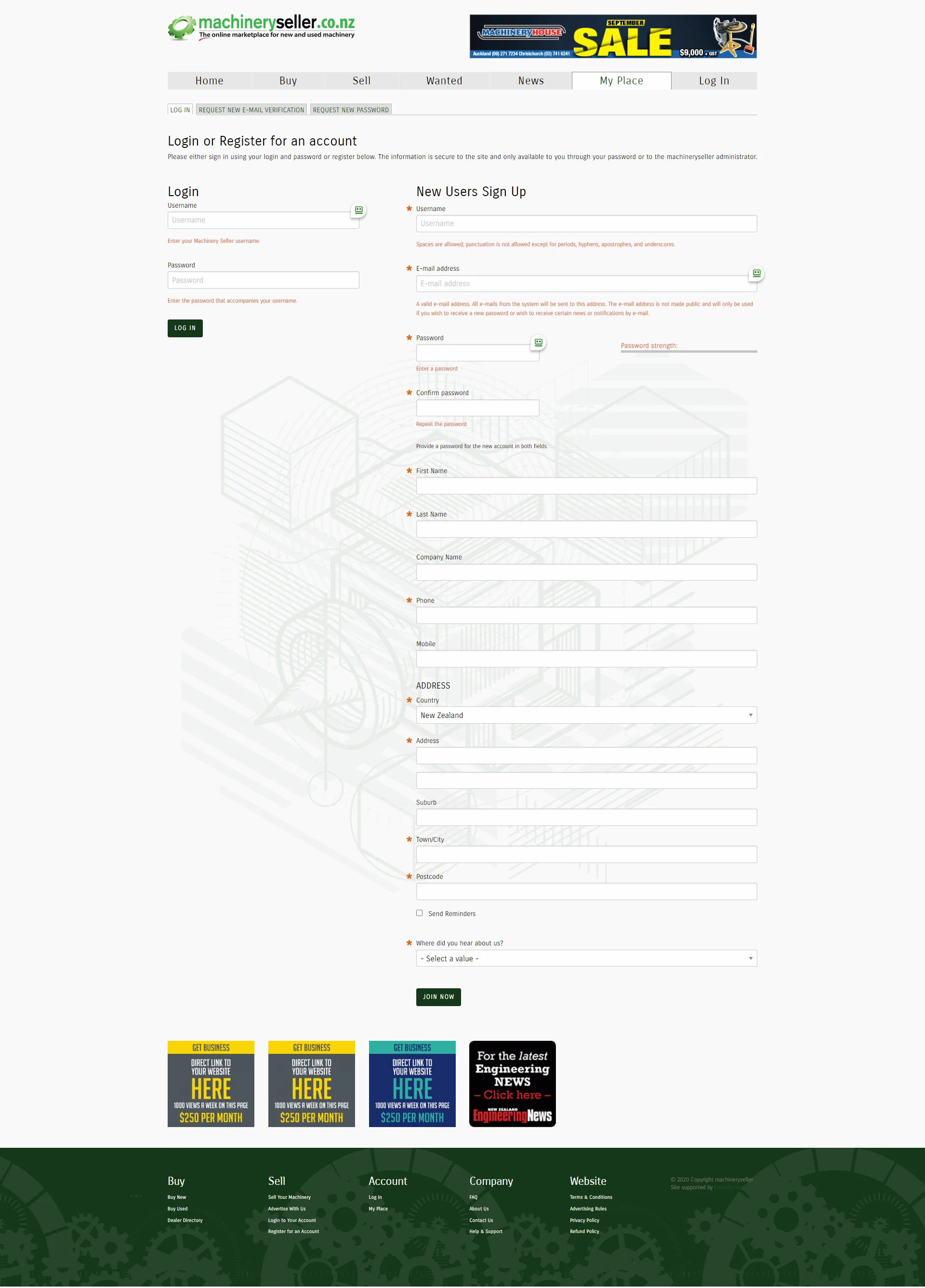Click the machineryseller.co.nz gear logo
The height and width of the screenshot is (1288, 925).
182,27
